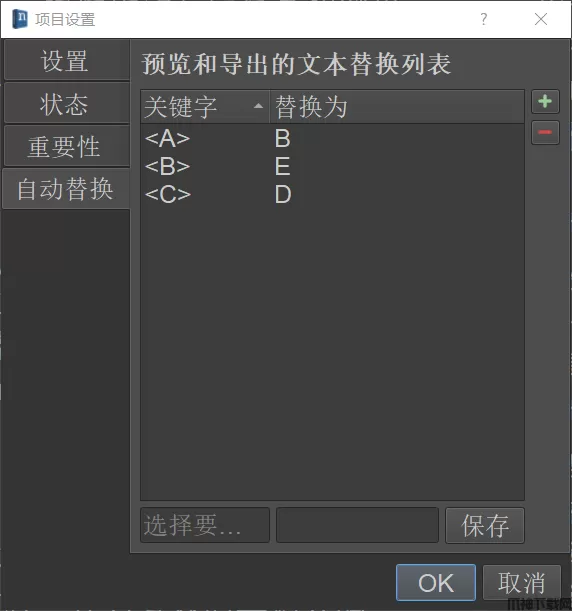Select the <B> keyword row
The width and height of the screenshot is (572, 611).
click(332, 167)
